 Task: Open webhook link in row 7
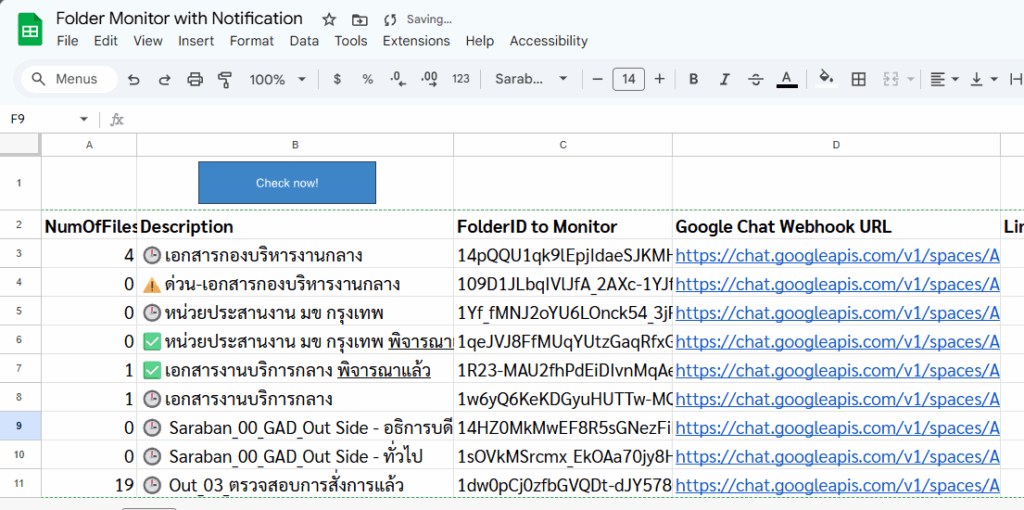coord(837,370)
